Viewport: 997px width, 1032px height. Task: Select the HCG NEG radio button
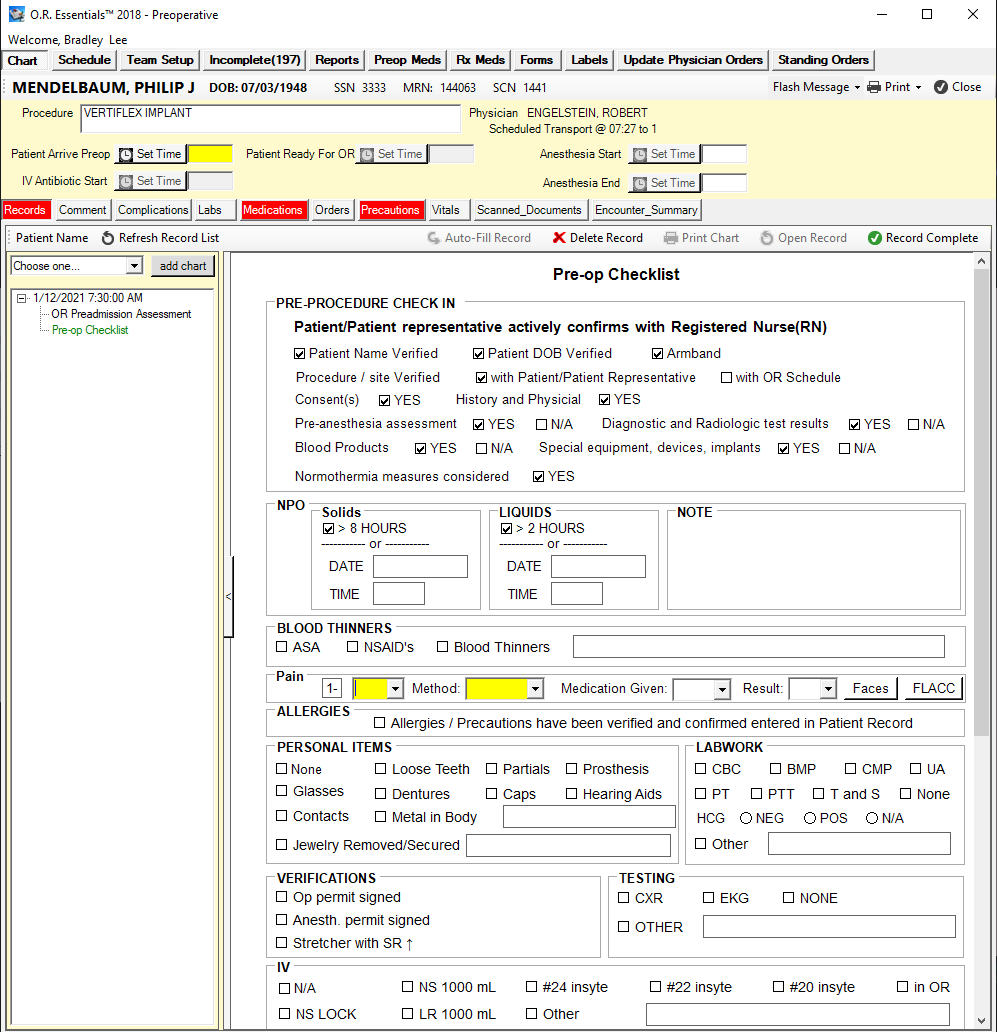point(746,818)
